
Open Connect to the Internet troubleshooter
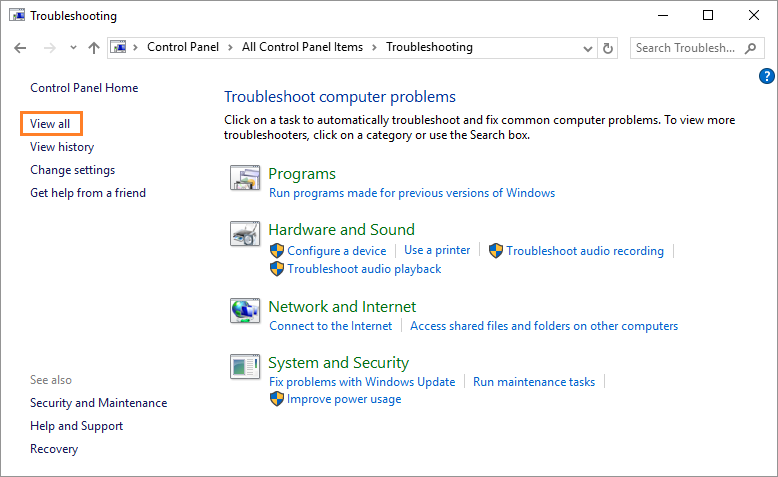(330, 326)
